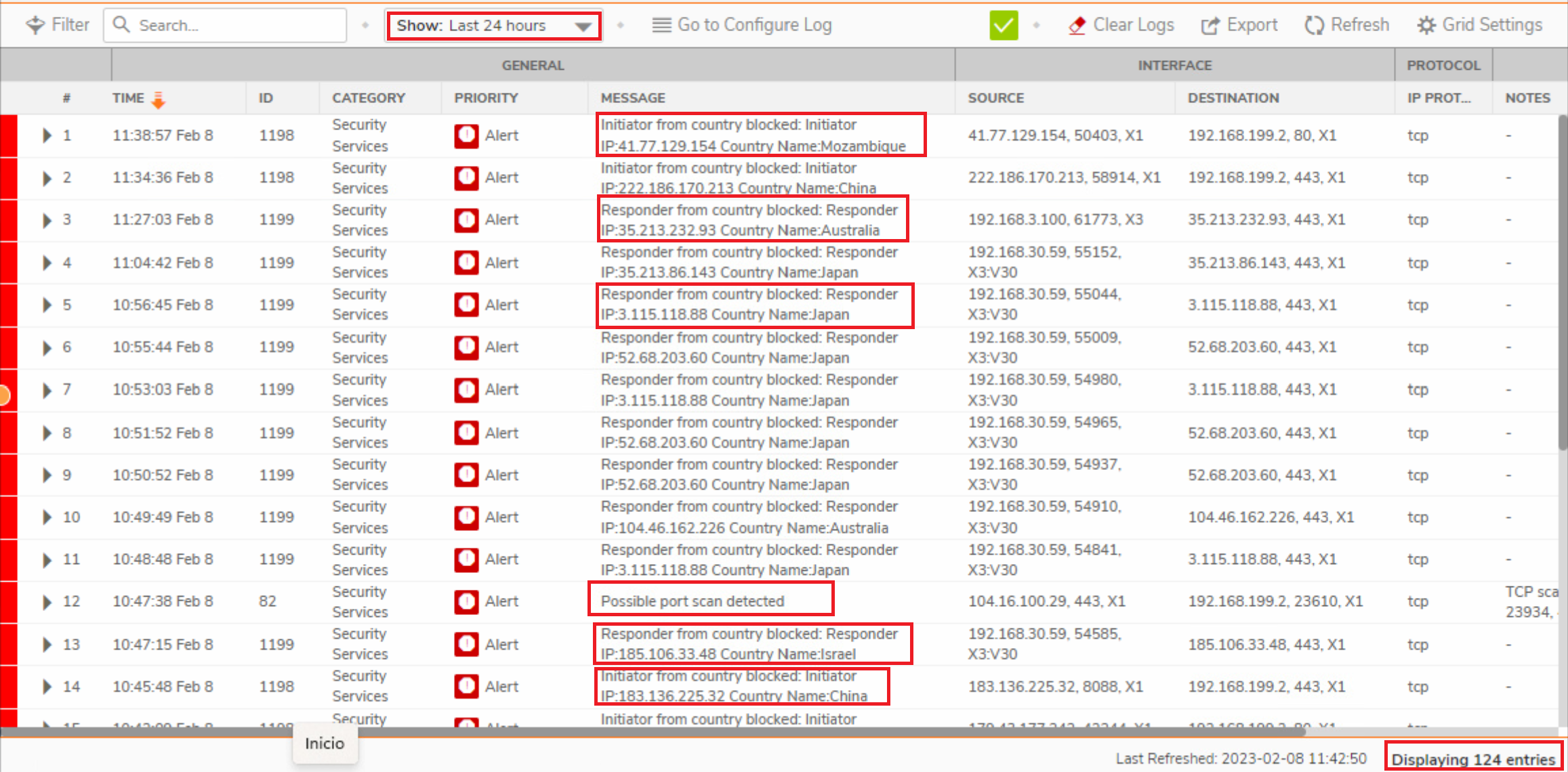This screenshot has width=1568, height=772.
Task: Click the Go to Configure Log icon
Action: [661, 25]
